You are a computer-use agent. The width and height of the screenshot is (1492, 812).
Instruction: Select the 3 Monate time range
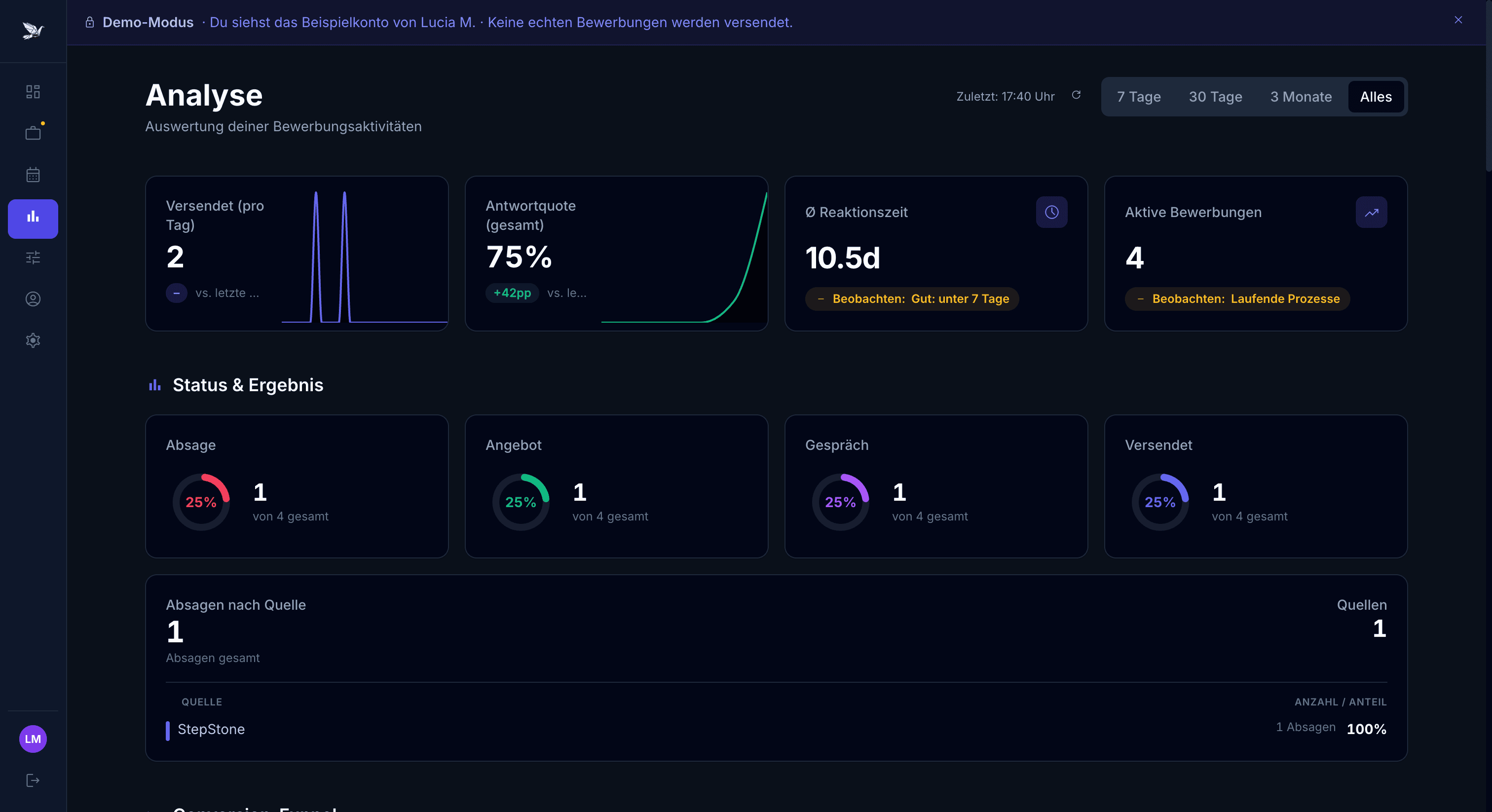click(1300, 97)
